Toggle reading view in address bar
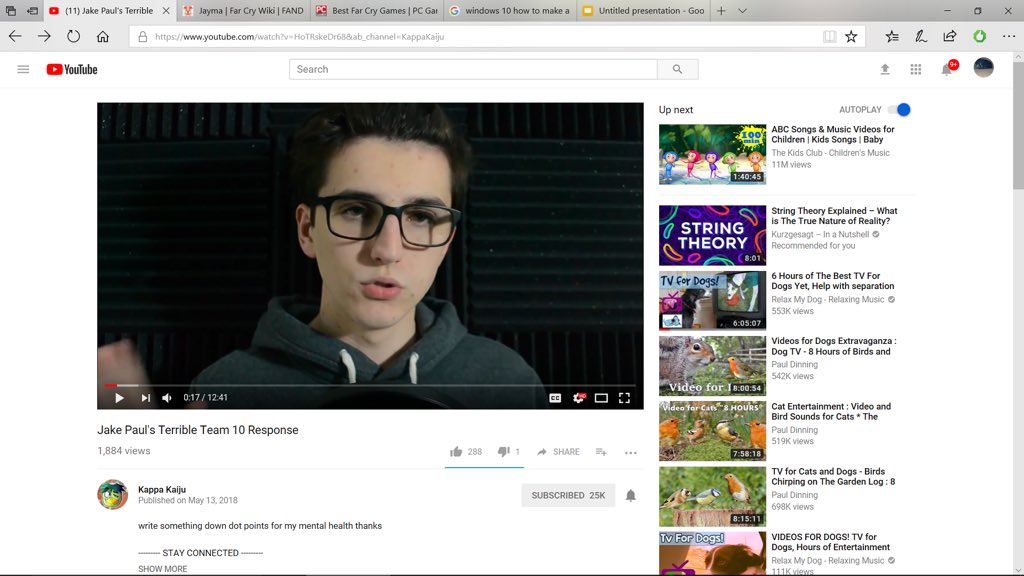 829,37
